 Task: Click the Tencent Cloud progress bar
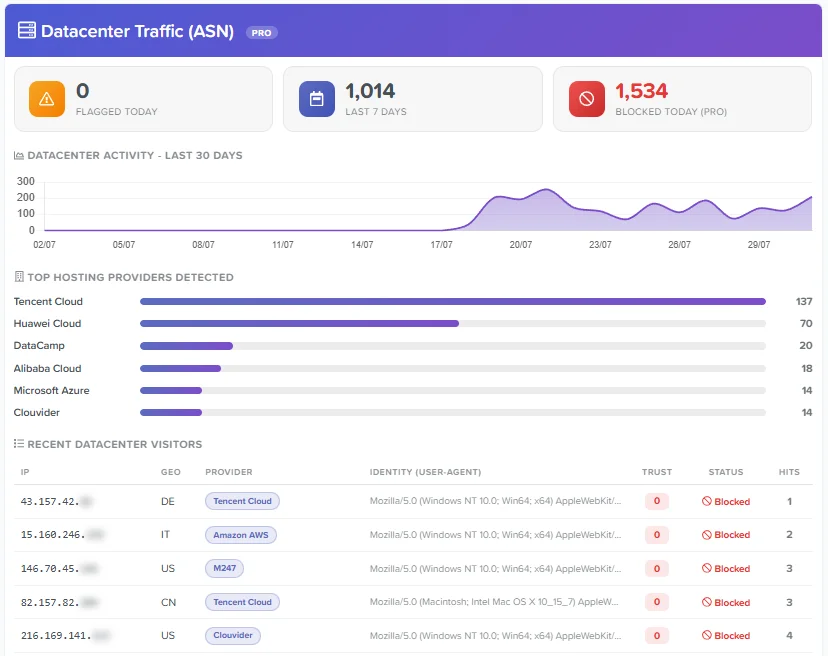(453, 302)
